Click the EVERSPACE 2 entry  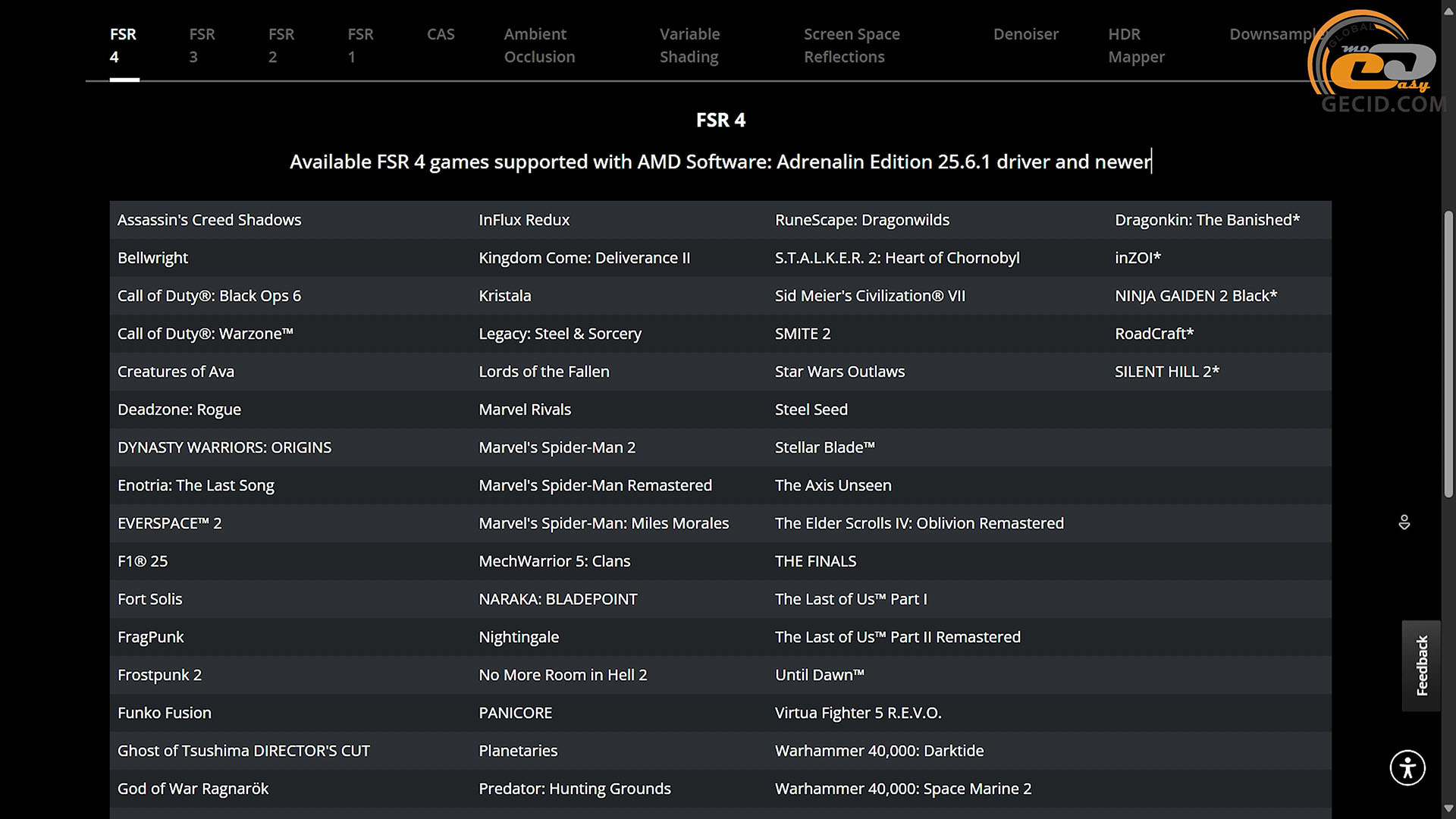(170, 523)
